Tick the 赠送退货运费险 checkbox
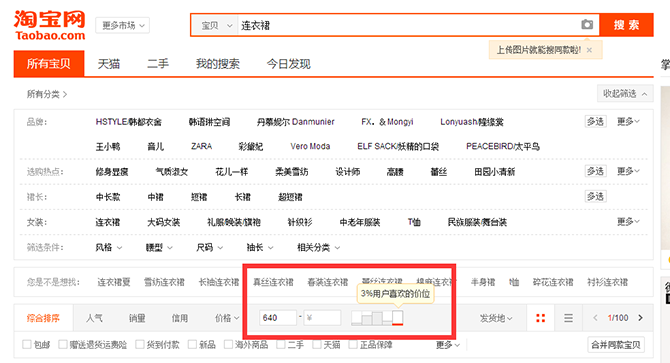Screen dimensions: 670x363 [63, 344]
